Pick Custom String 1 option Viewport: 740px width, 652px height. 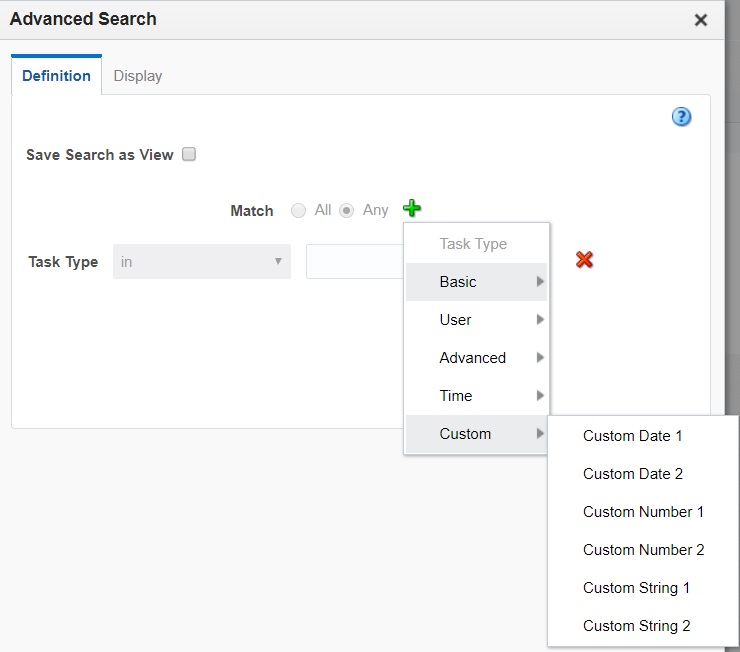tap(636, 588)
